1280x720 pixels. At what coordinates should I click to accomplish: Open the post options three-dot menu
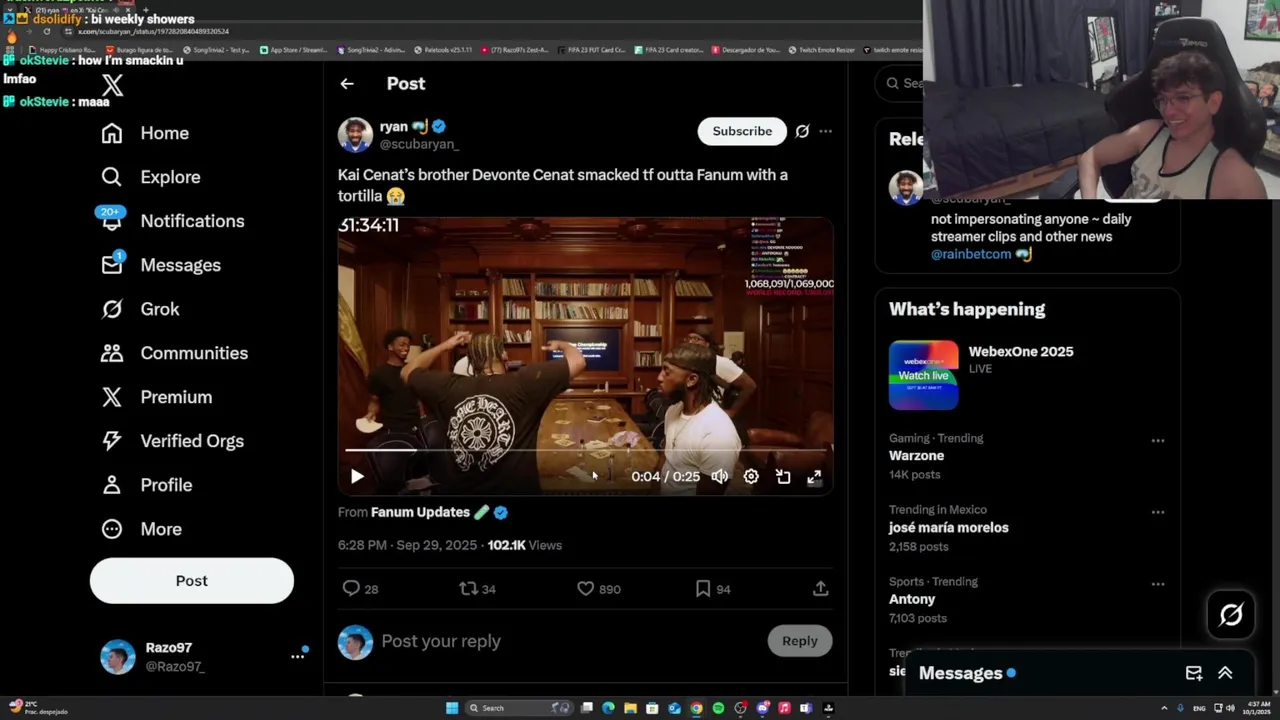pyautogui.click(x=825, y=131)
